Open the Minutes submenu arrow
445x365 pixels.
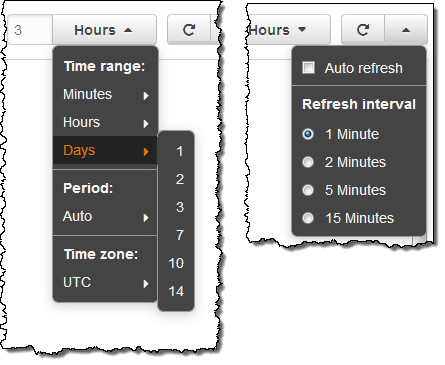146,96
